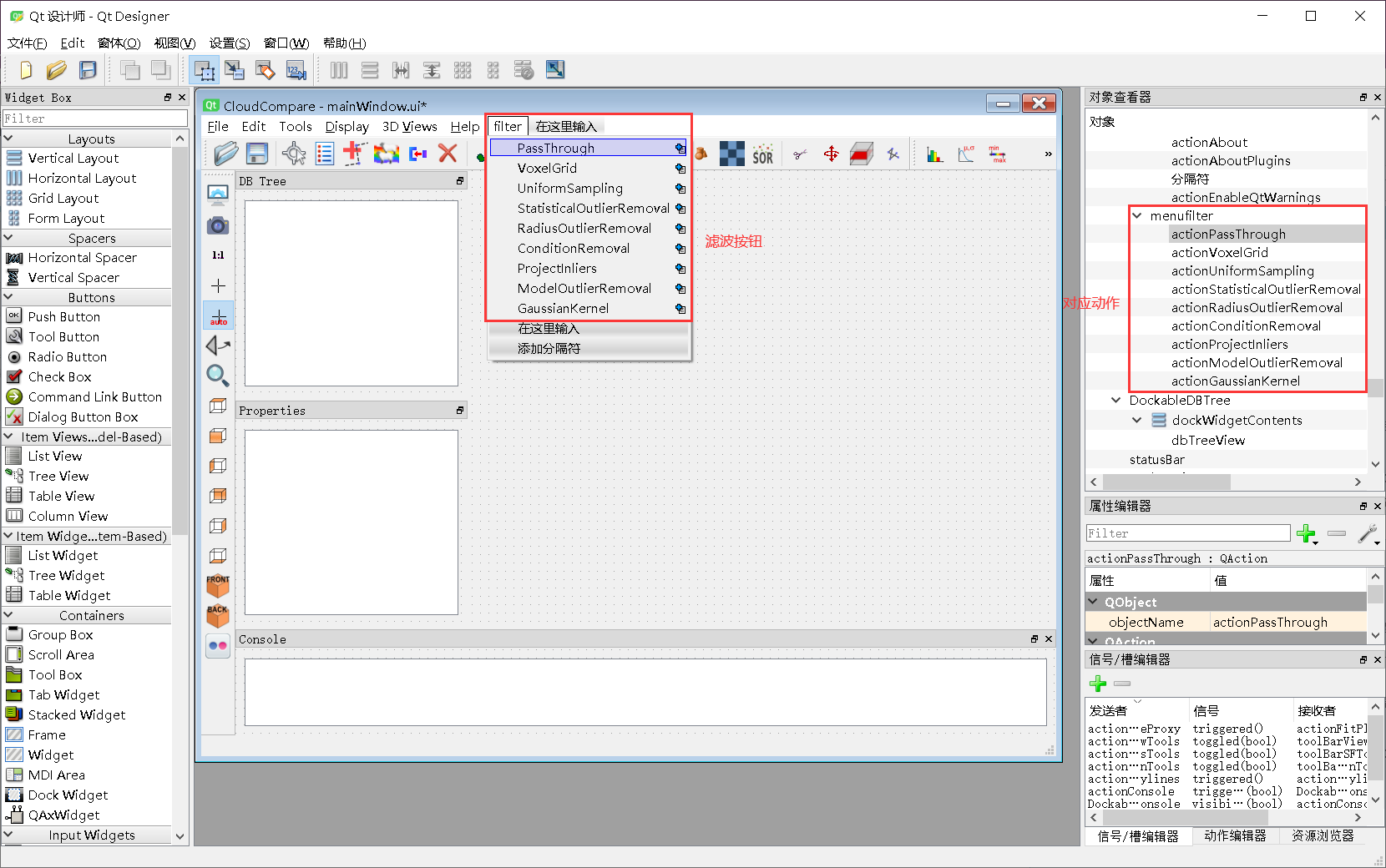
Task: Click the stereo glasses icon in left toolbar
Action: pyautogui.click(x=218, y=646)
